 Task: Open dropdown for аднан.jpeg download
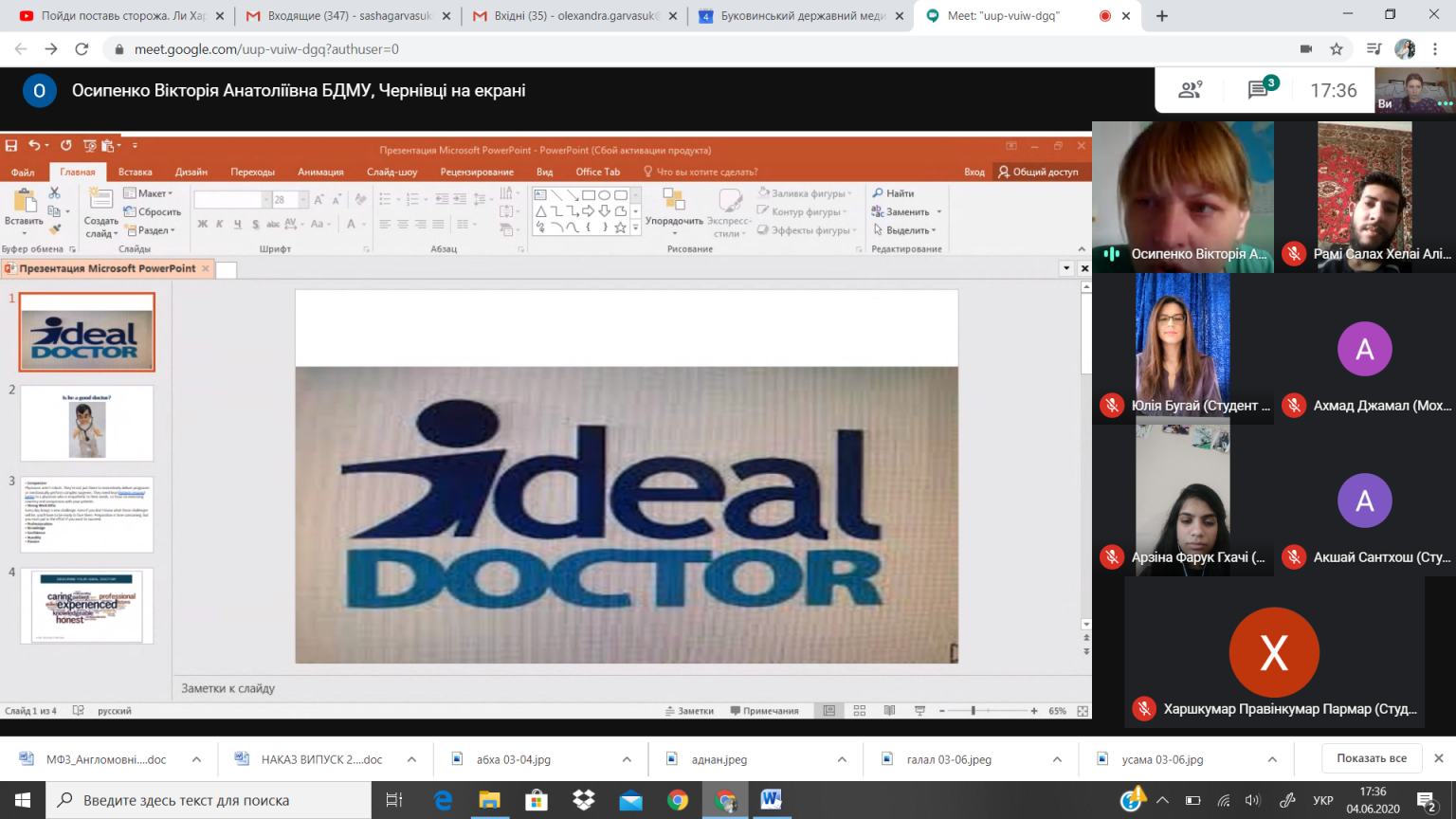pos(842,759)
